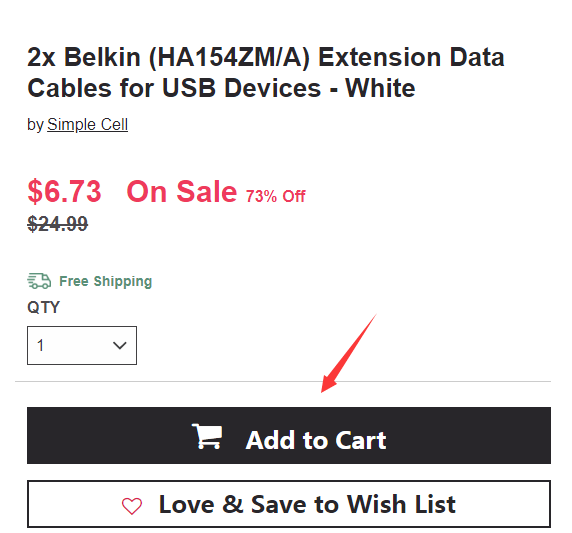Image resolution: width=572 pixels, height=533 pixels.
Task: Click the shopping cart icon
Action: pyautogui.click(x=207, y=436)
